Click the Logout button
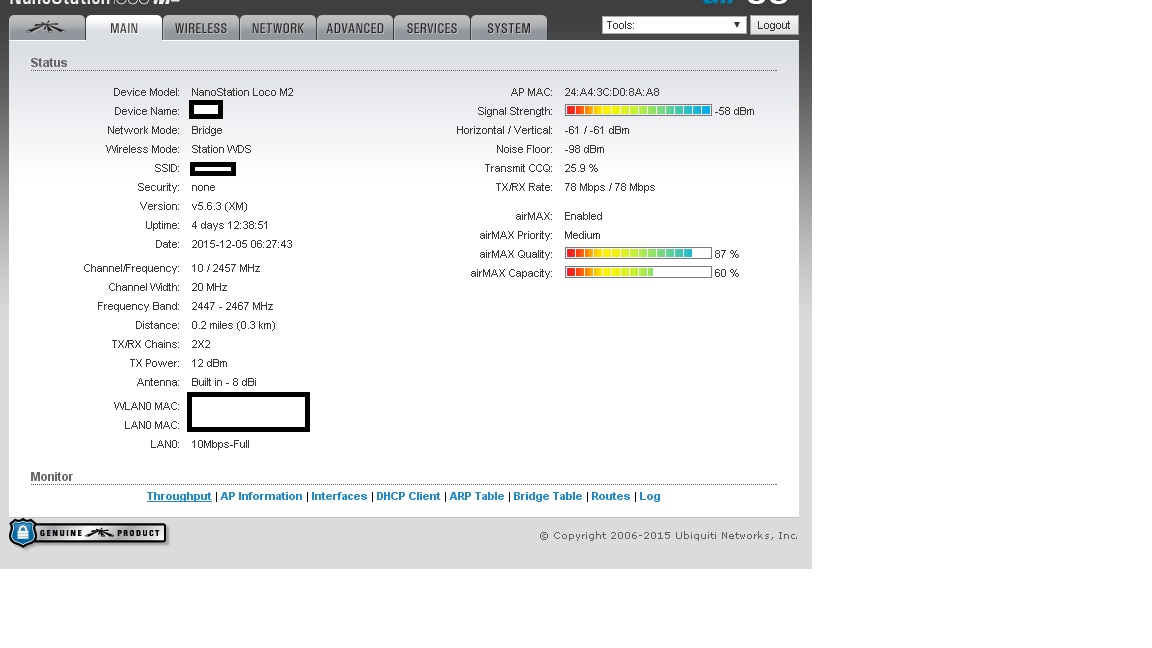The height and width of the screenshot is (648, 1152). (x=774, y=25)
